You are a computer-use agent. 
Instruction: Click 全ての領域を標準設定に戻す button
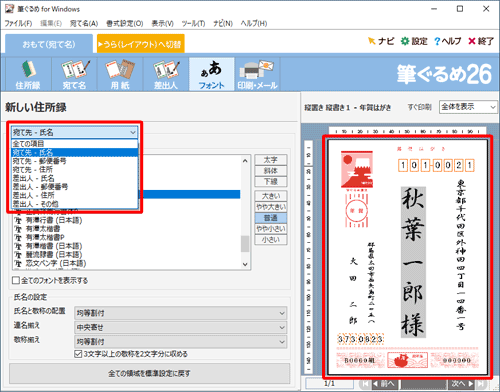(x=149, y=373)
